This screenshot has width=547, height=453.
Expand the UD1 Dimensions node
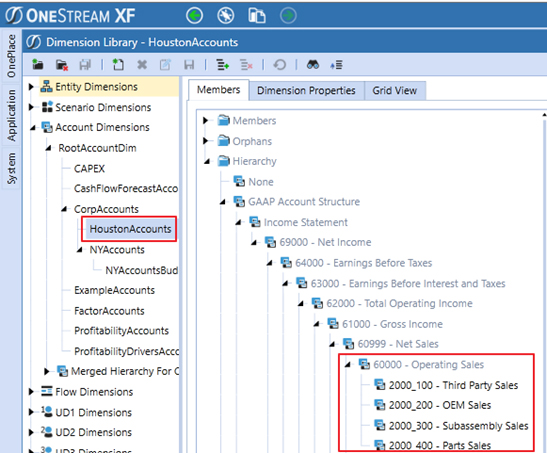[31, 412]
